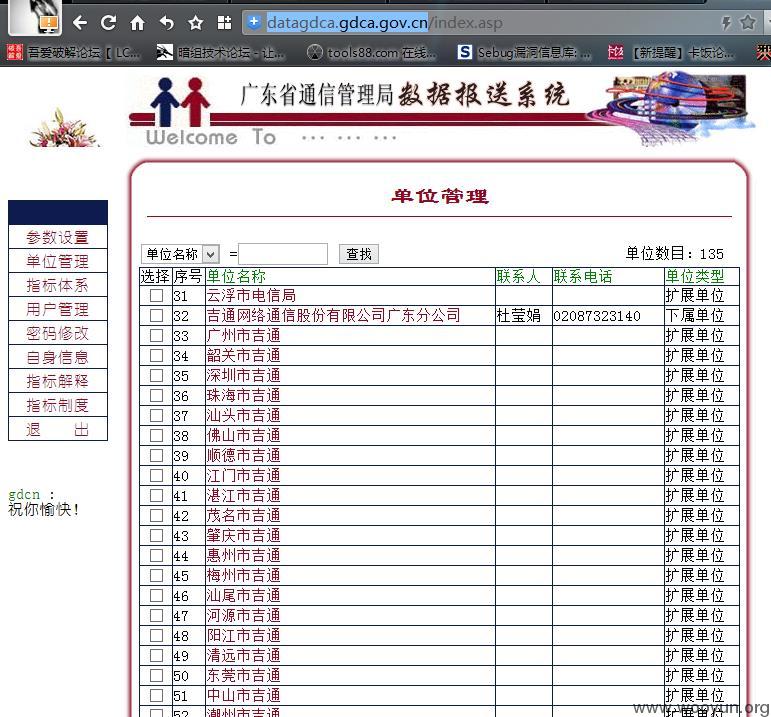771x717 pixels.
Task: Open 单位管理 in the left menu
Action: pyautogui.click(x=58, y=261)
